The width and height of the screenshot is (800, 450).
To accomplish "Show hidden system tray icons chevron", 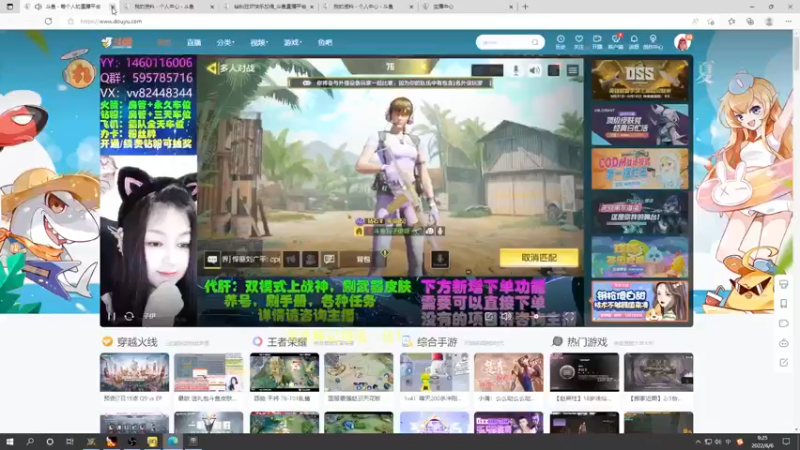I will click(697, 441).
